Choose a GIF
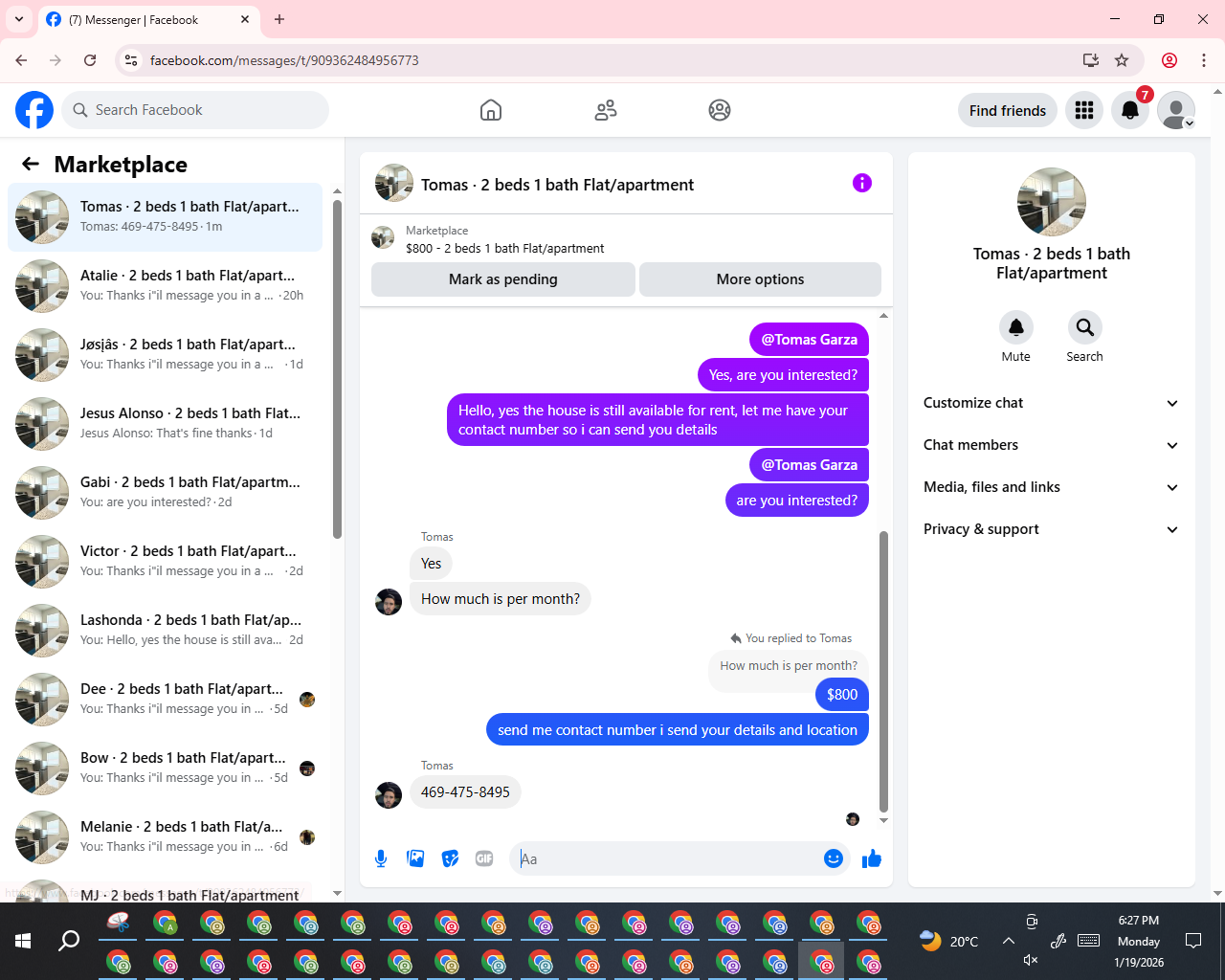Screen dimensions: 1225x980 (484, 858)
